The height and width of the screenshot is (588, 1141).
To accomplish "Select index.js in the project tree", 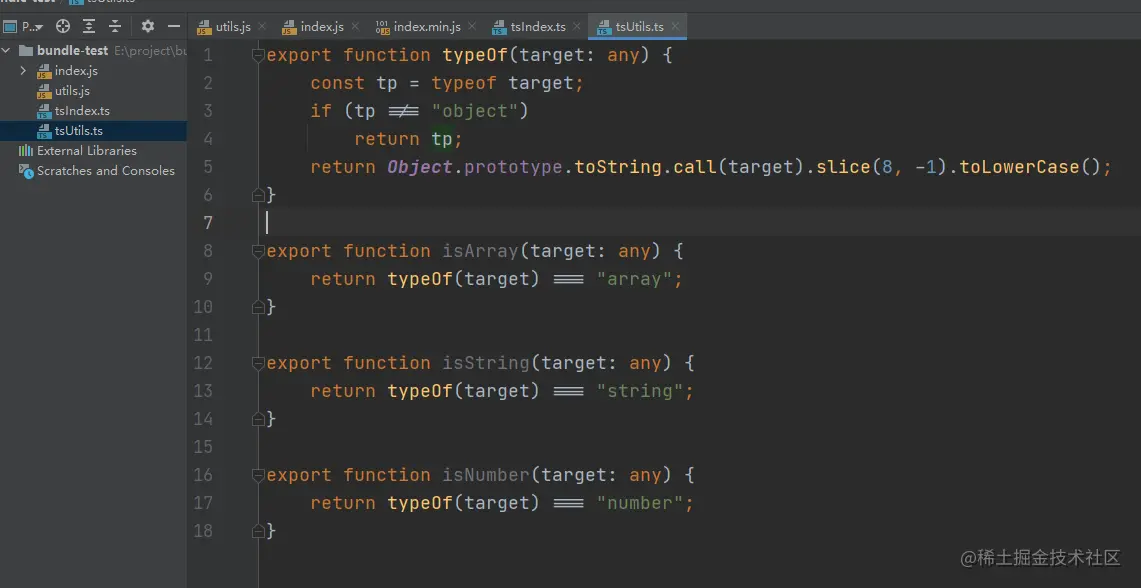I will [x=76, y=71].
